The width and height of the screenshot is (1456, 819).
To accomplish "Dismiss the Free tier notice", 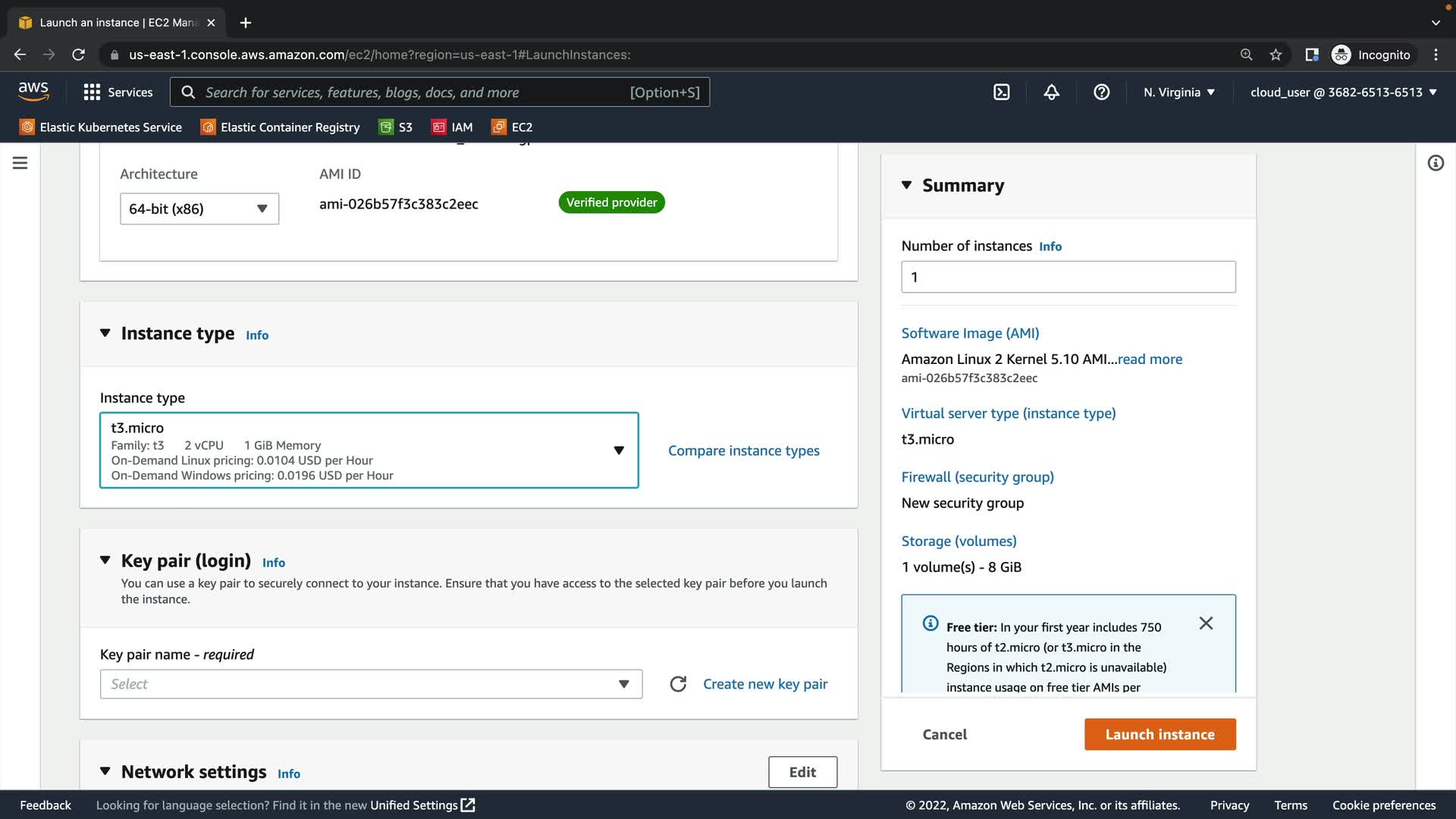I will pyautogui.click(x=1206, y=623).
